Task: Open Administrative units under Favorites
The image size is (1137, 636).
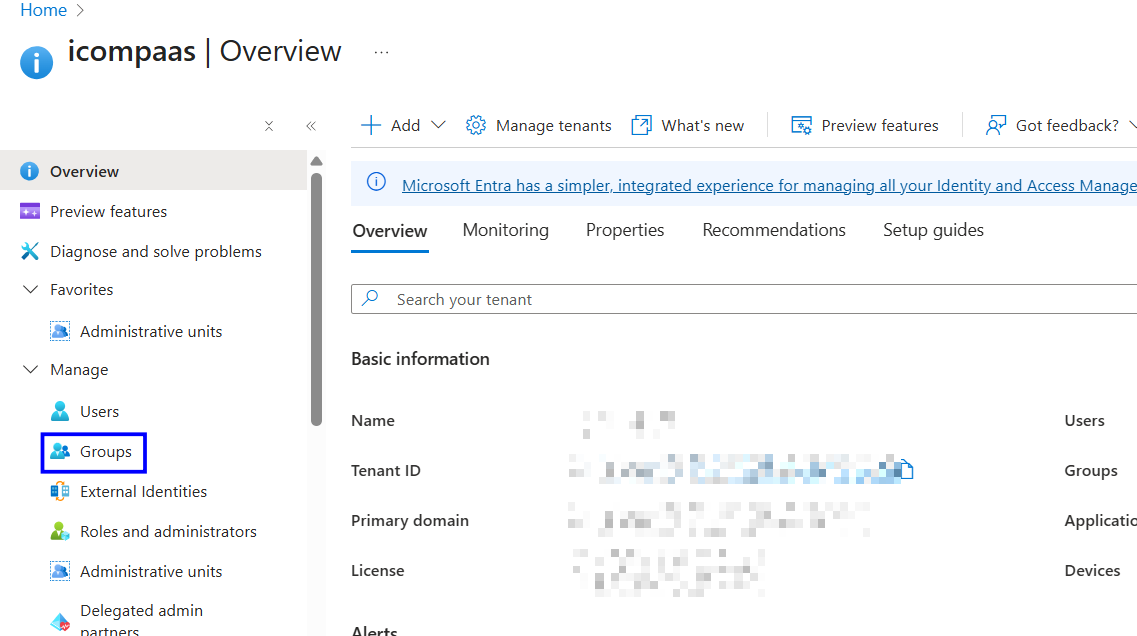Action: click(151, 331)
